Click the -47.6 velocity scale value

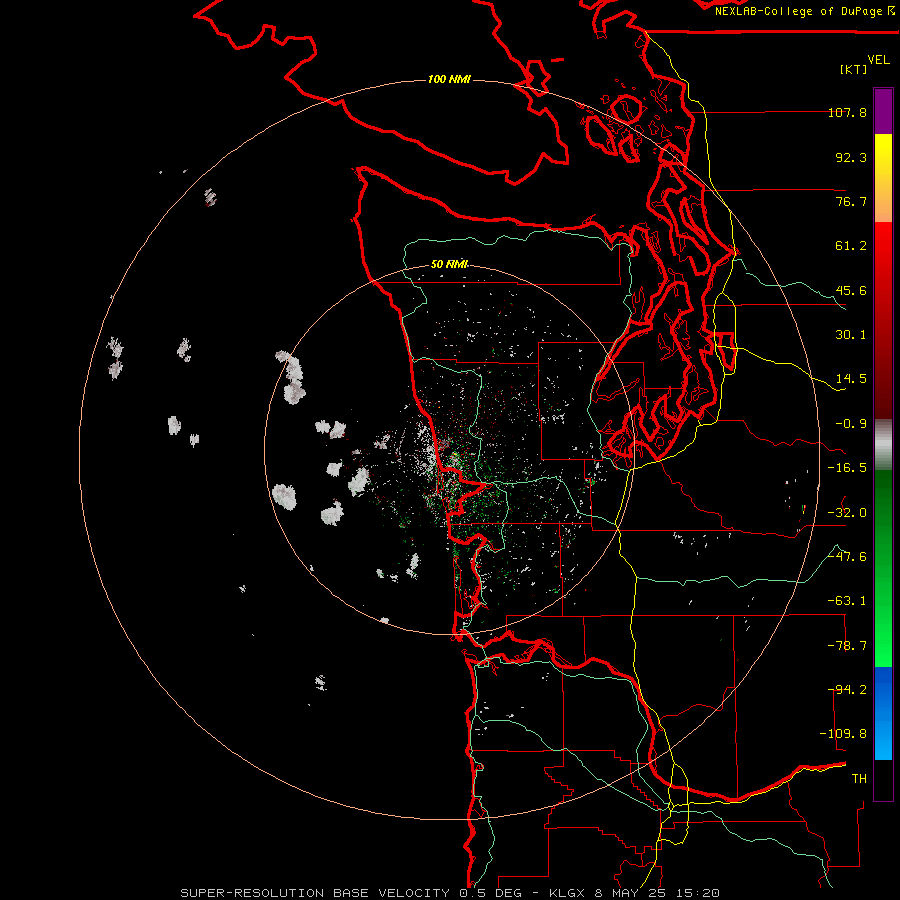pyautogui.click(x=847, y=557)
